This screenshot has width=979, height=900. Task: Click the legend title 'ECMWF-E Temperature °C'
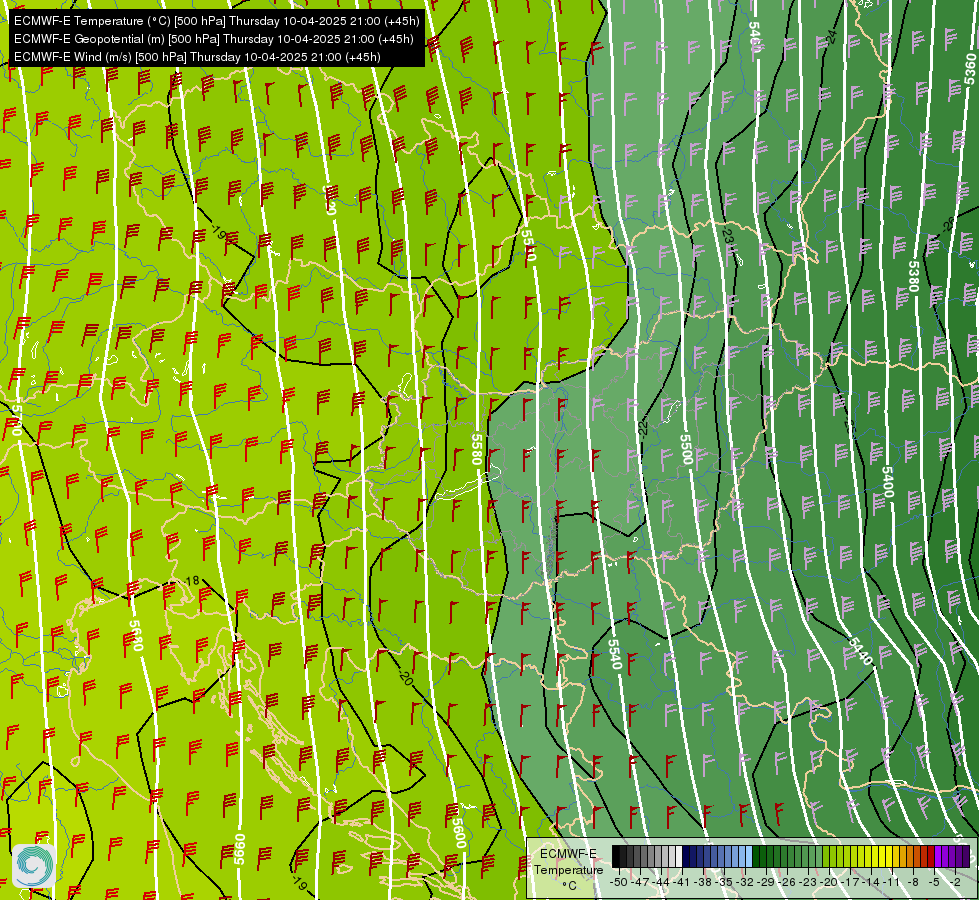(x=568, y=869)
